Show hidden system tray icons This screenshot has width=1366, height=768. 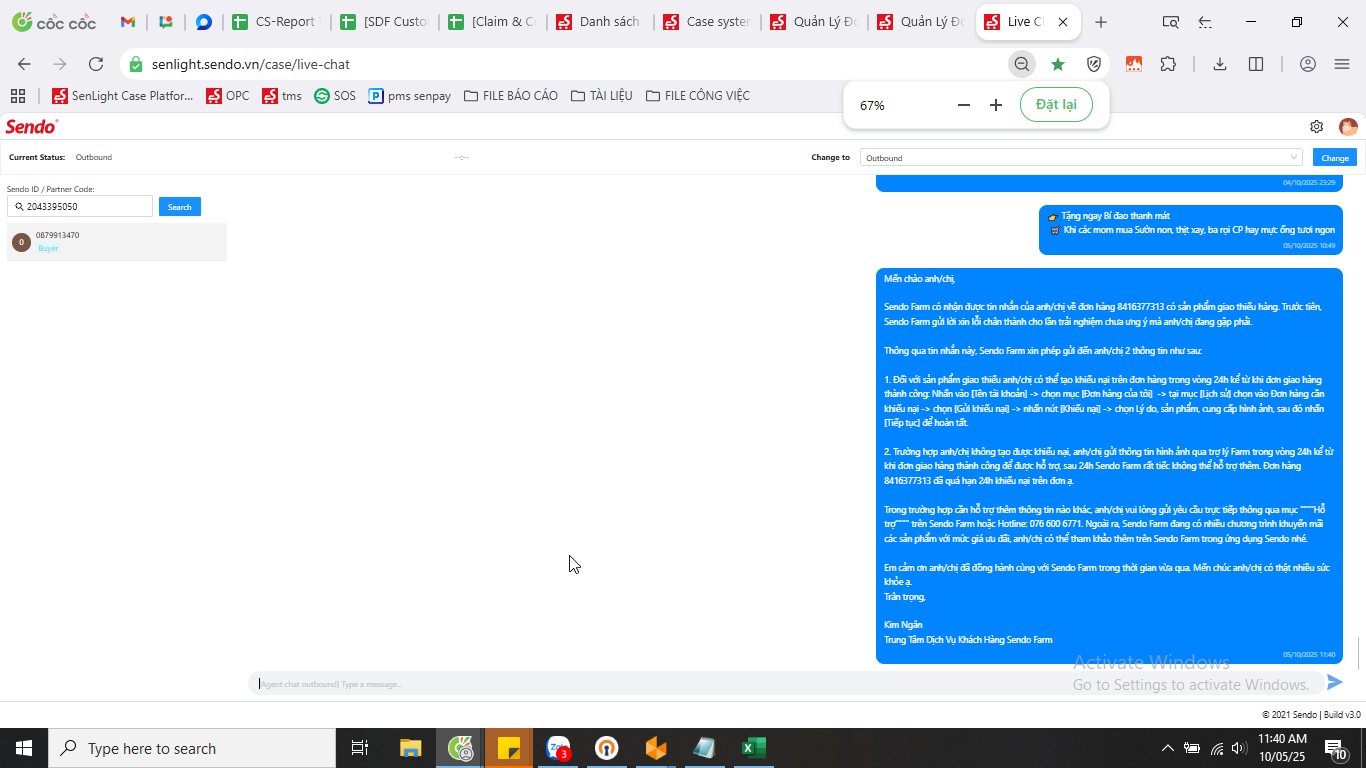[1167, 748]
